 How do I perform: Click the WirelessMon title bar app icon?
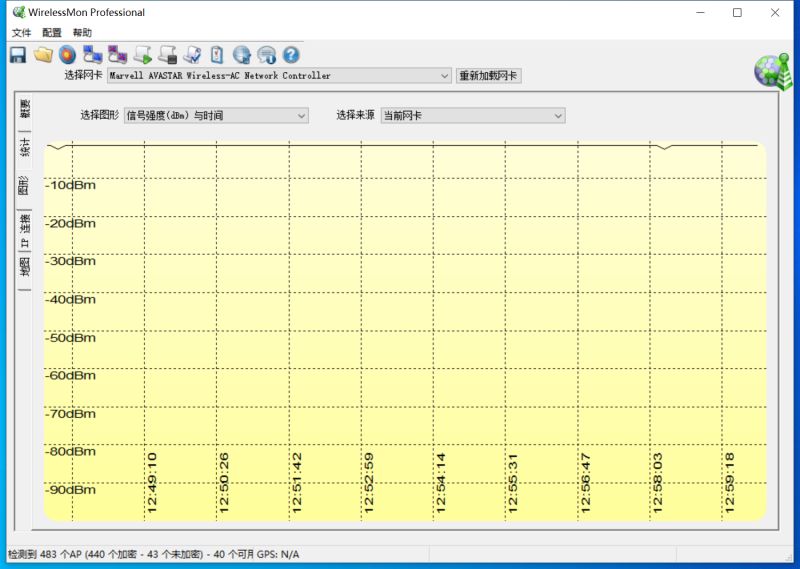click(19, 12)
